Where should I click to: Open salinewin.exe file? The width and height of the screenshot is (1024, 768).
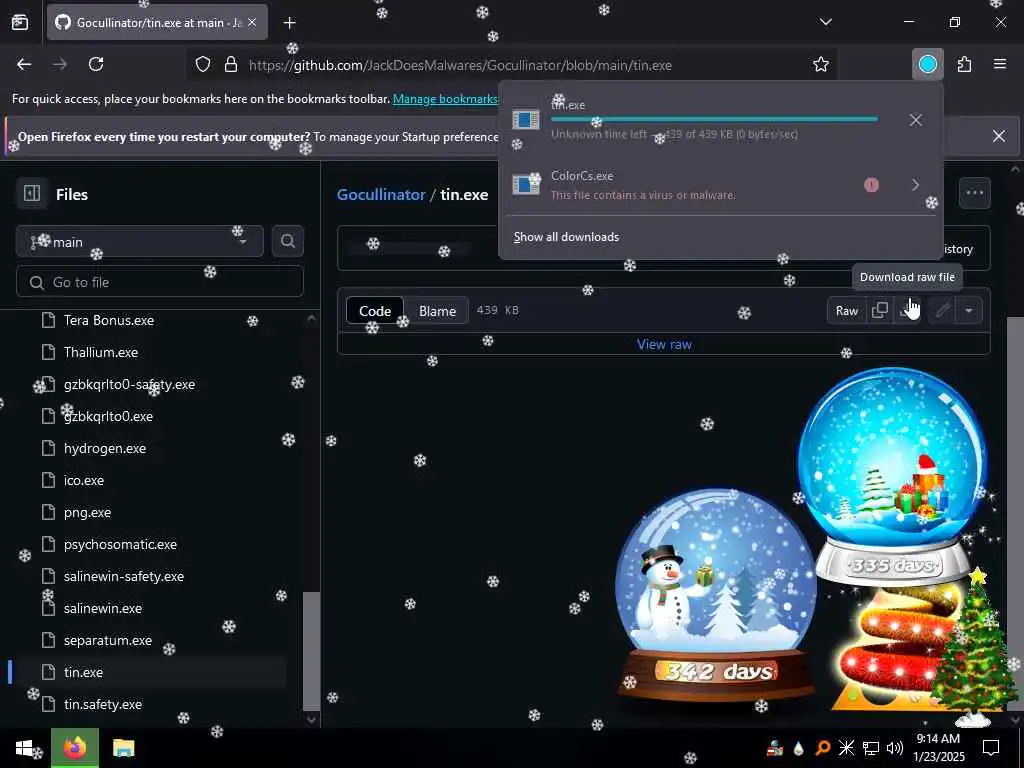pyautogui.click(x=103, y=609)
